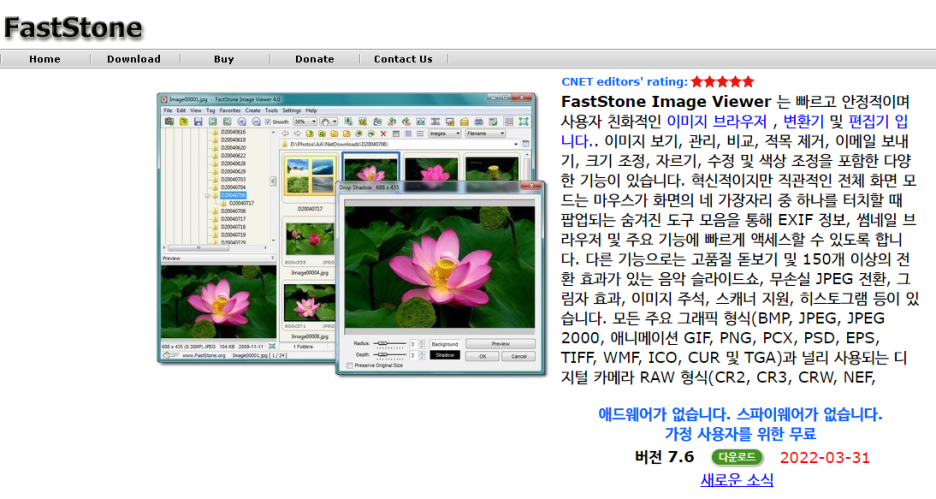The width and height of the screenshot is (936, 499).
Task: Select folder D20040622 in the tree
Action: click(x=233, y=155)
